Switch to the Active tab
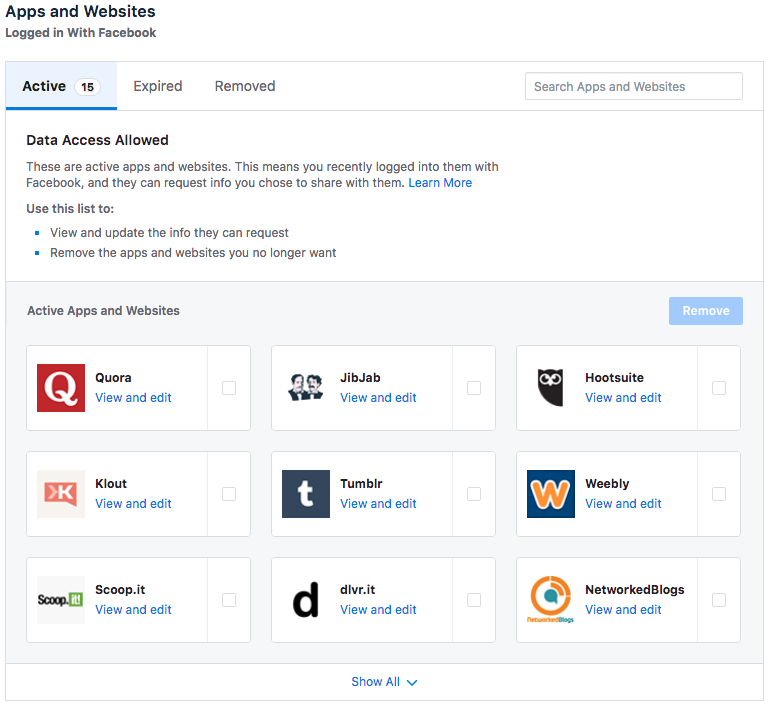Screen dimensions: 774x716 (61, 86)
